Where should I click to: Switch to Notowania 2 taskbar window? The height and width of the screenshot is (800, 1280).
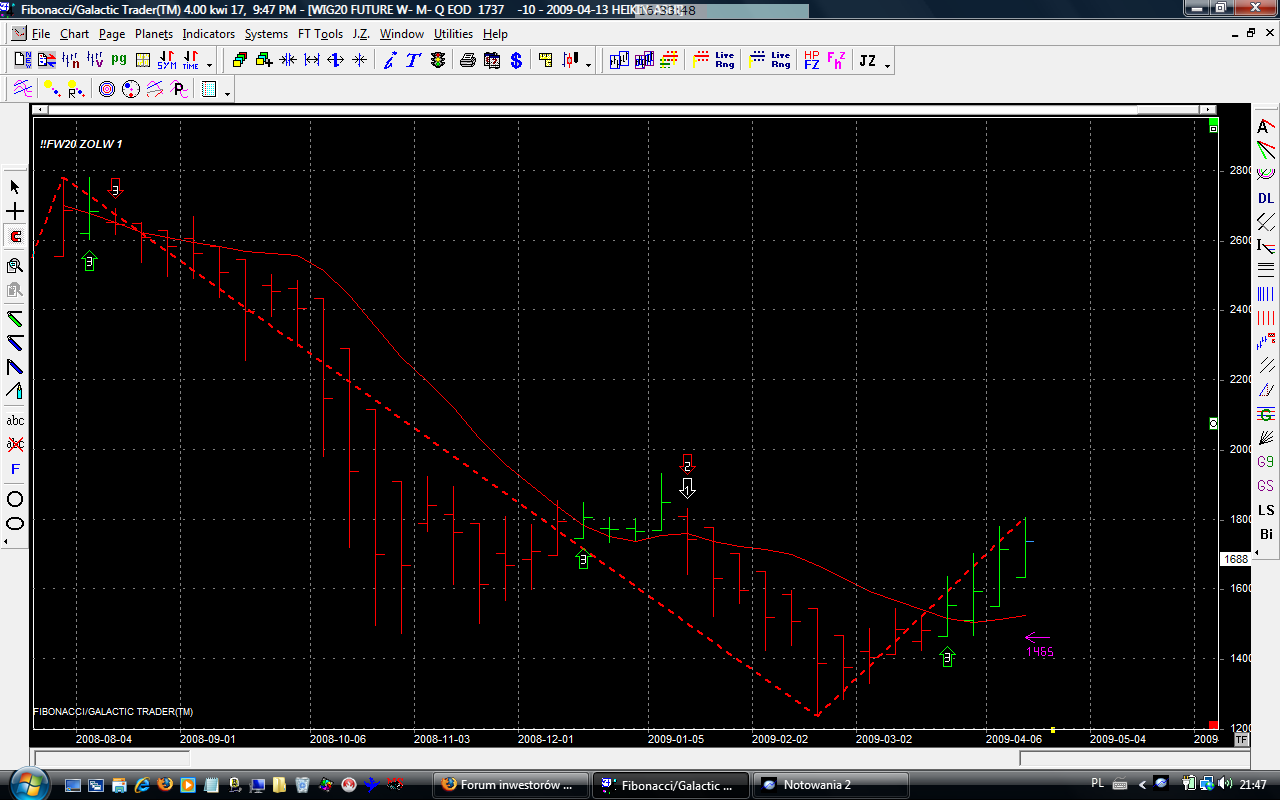tap(830, 785)
